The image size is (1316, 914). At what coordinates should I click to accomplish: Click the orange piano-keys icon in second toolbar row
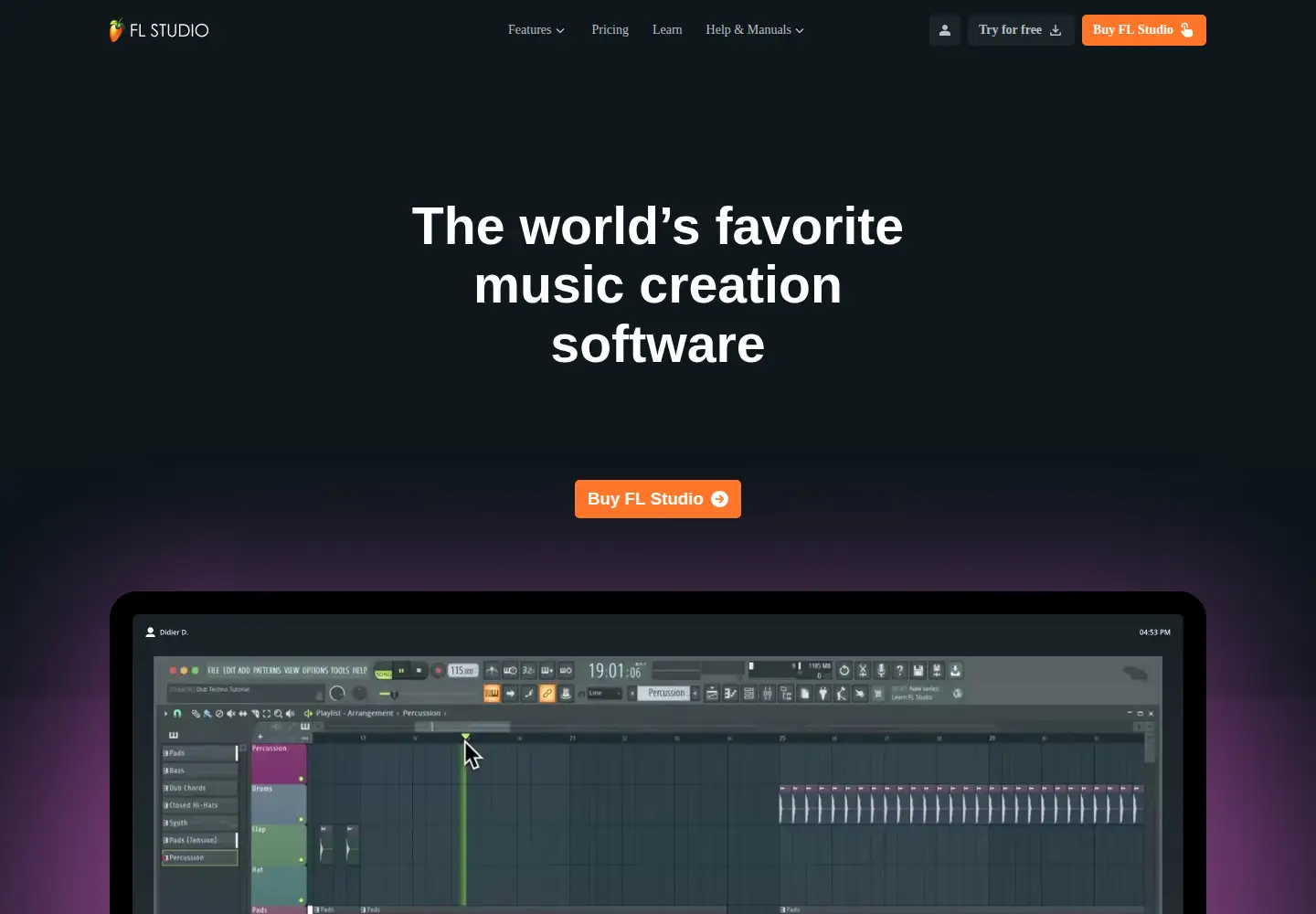click(x=492, y=693)
